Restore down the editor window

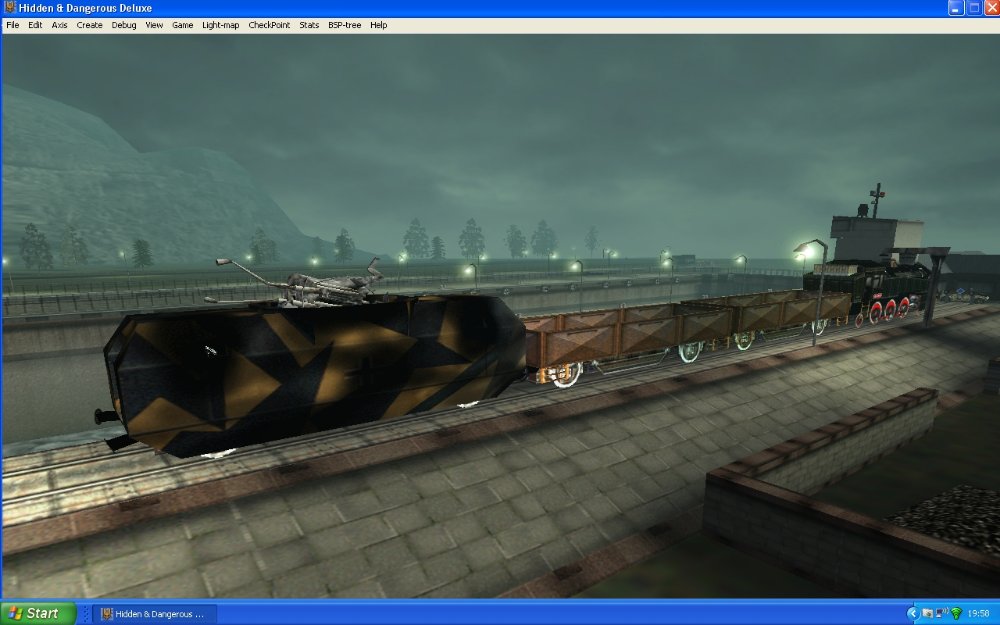pyautogui.click(x=974, y=8)
